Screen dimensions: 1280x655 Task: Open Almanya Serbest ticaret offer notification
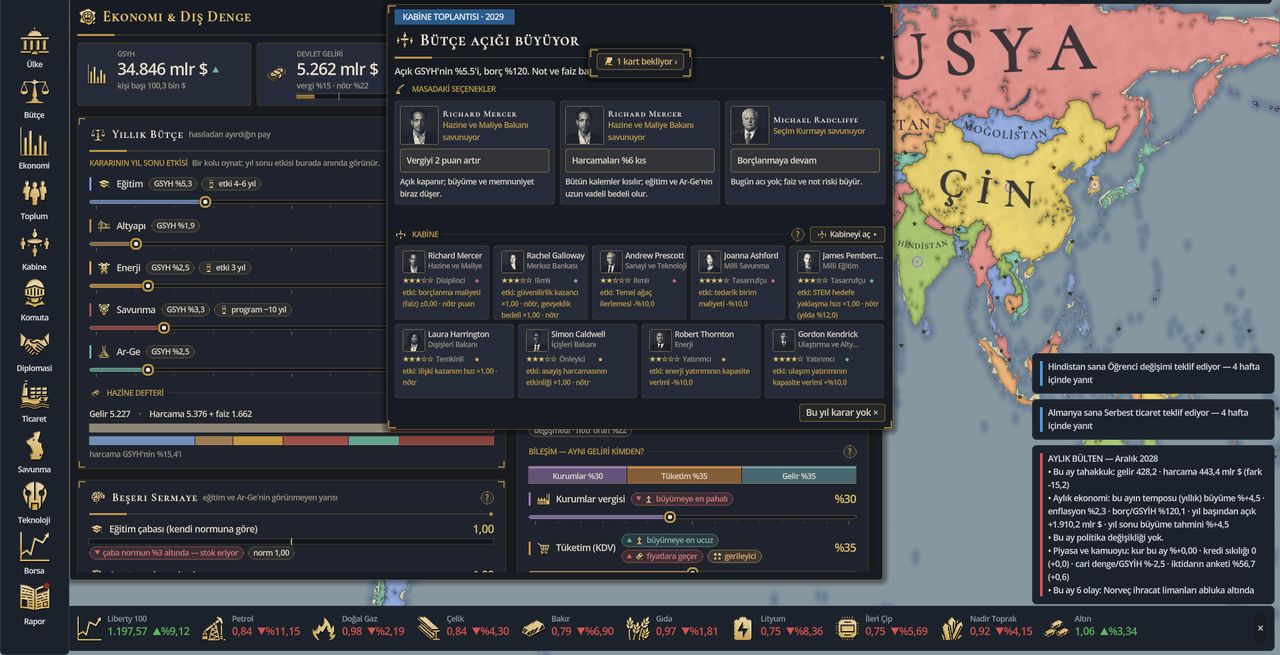[x=1153, y=419]
